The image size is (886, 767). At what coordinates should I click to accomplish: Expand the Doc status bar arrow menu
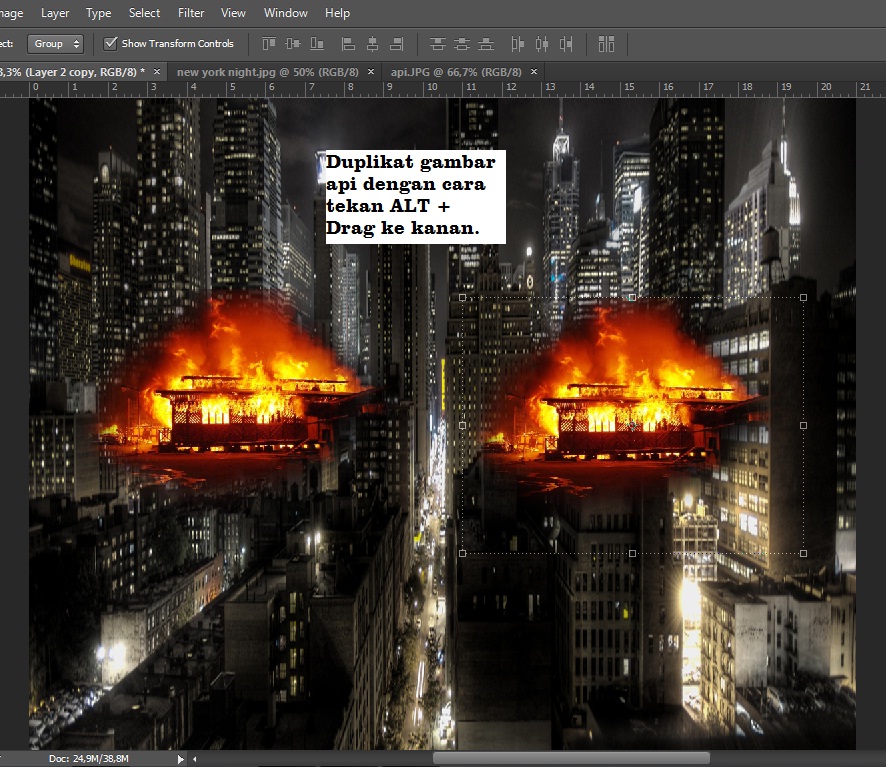pyautogui.click(x=180, y=759)
